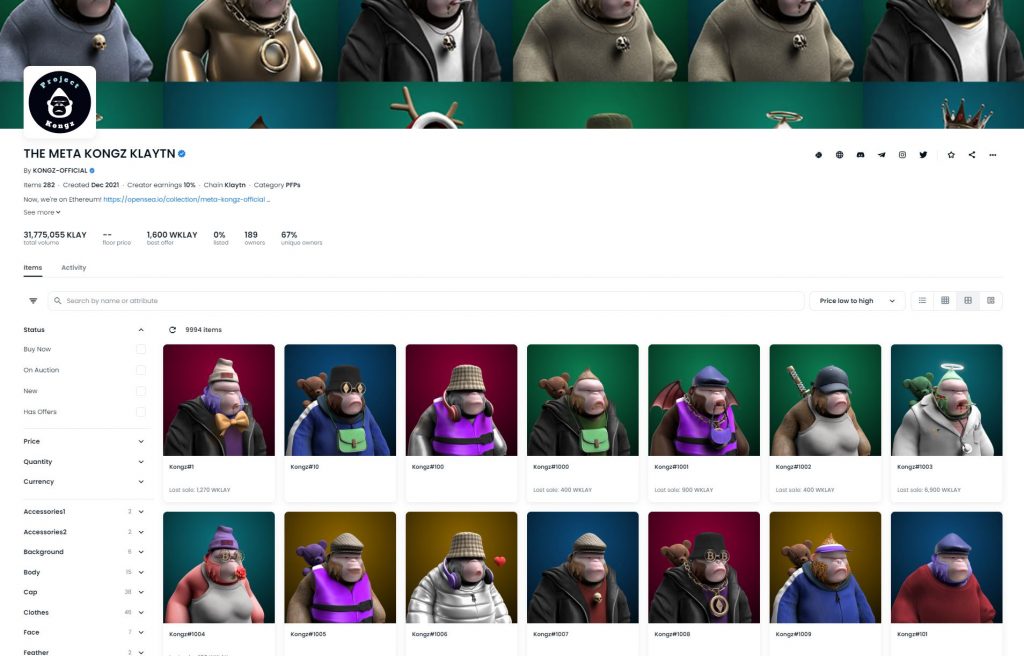Click the search magnifier icon
Image resolution: width=1024 pixels, height=656 pixels.
[57, 301]
